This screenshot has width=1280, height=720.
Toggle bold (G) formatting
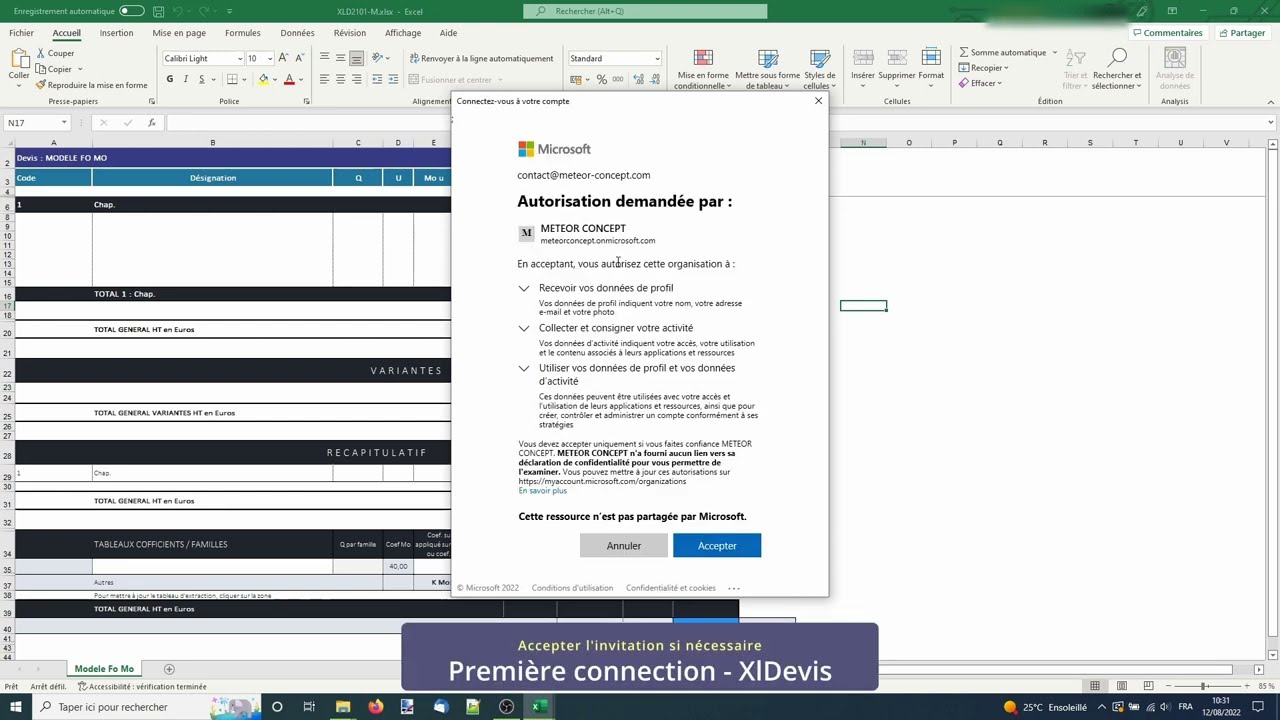coord(170,79)
